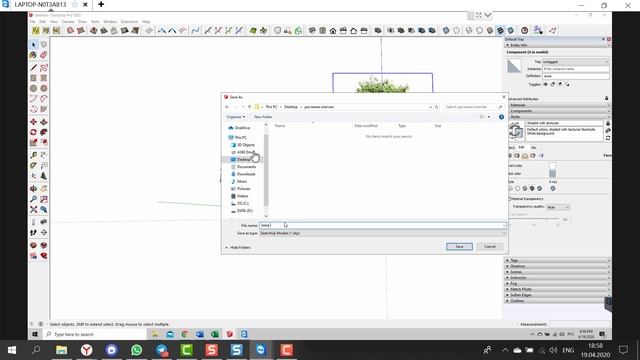Toggle the component lock icon in Entity Info
This screenshot has height=360, width=640.
tap(553, 84)
